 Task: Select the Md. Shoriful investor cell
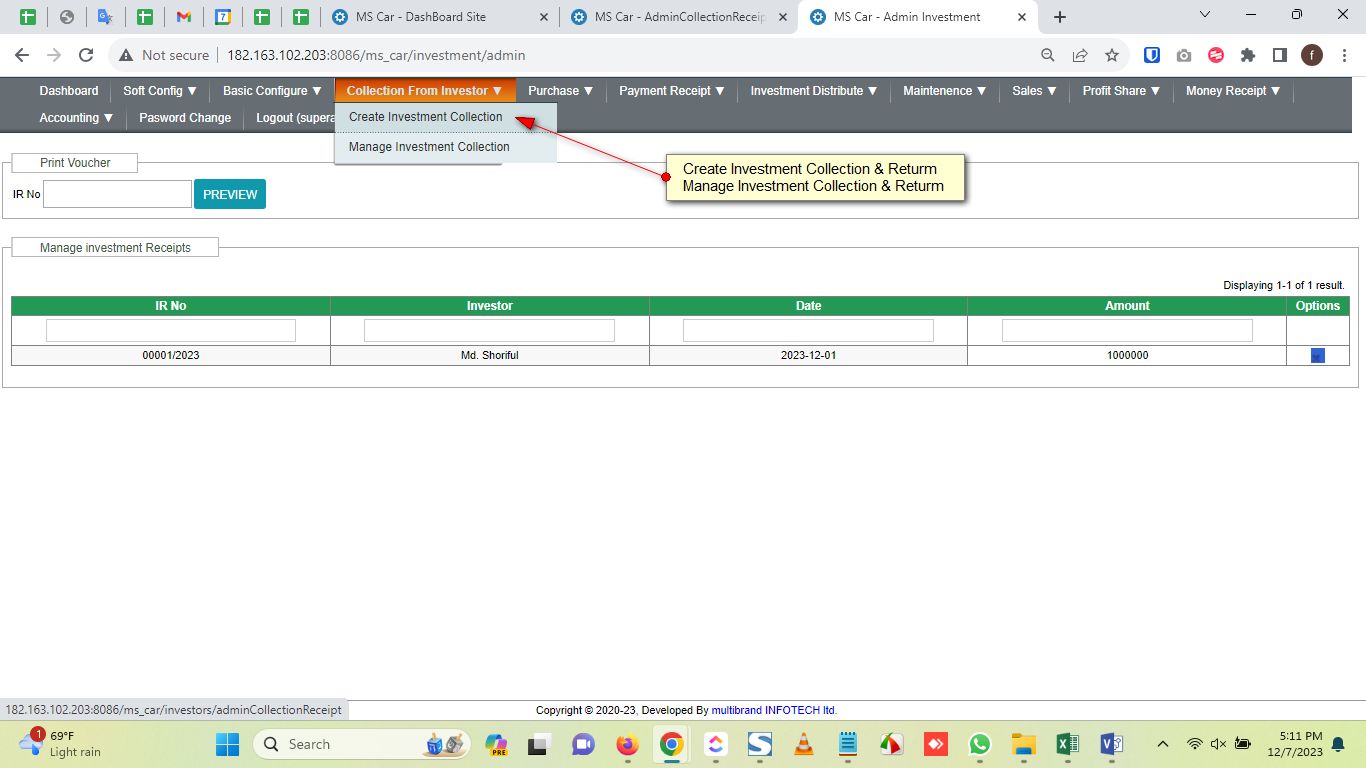point(490,356)
